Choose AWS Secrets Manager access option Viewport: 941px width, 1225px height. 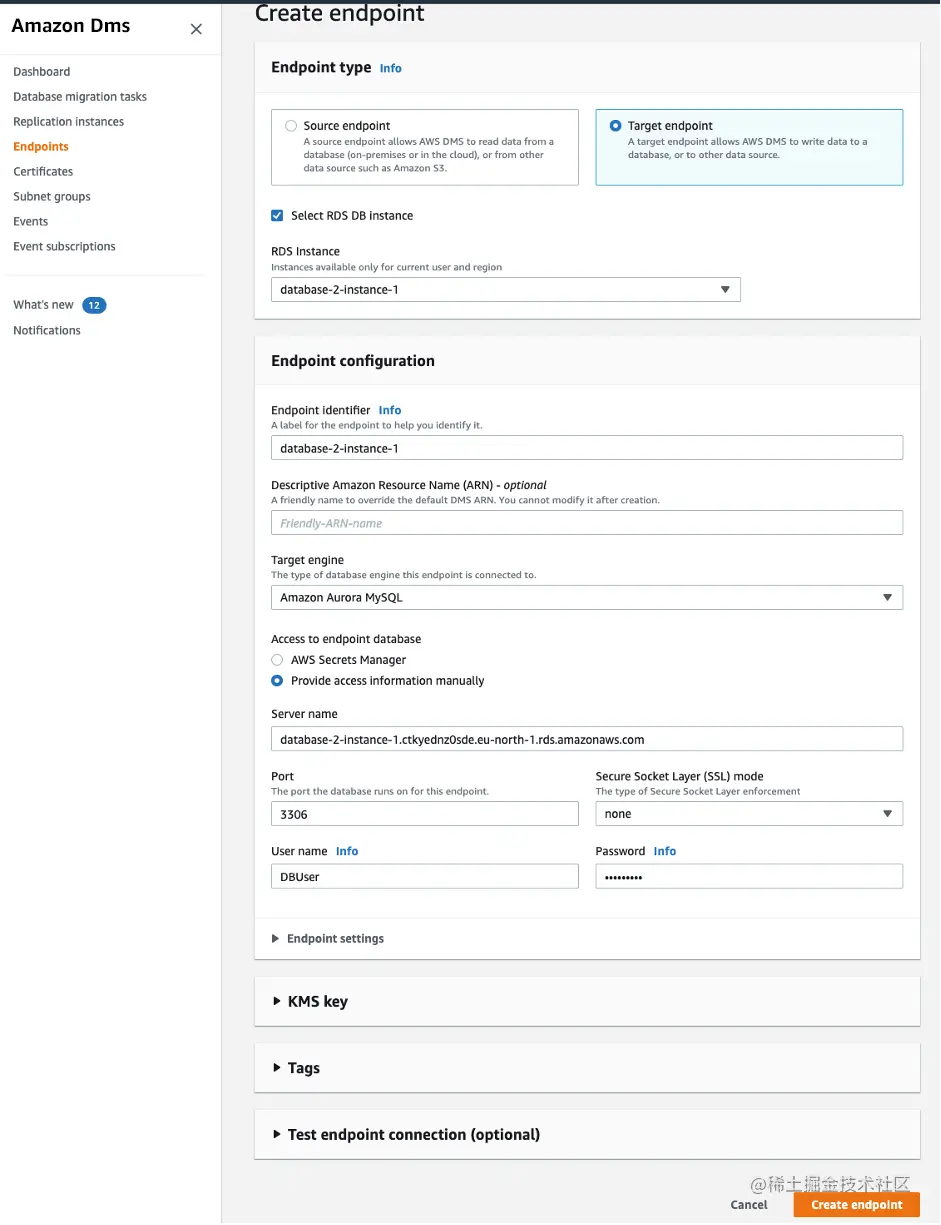click(x=277, y=660)
